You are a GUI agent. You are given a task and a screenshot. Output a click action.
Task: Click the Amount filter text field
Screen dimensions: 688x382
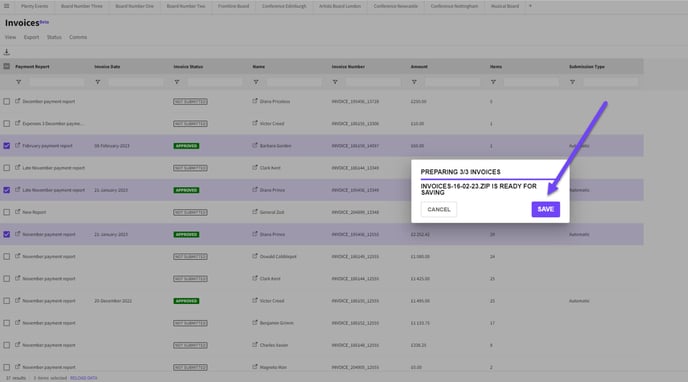[452, 82]
